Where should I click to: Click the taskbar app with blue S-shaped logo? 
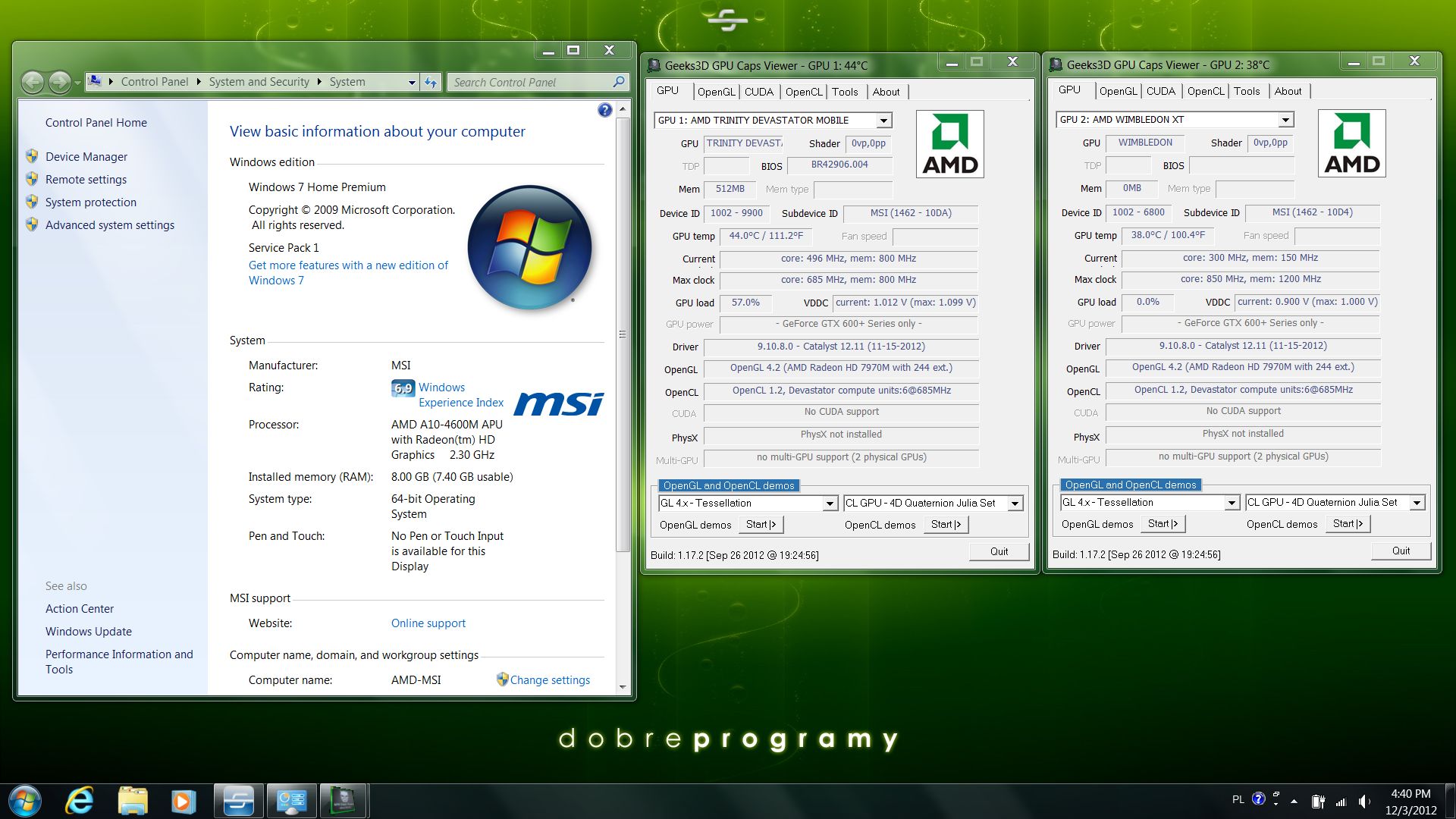(x=238, y=801)
